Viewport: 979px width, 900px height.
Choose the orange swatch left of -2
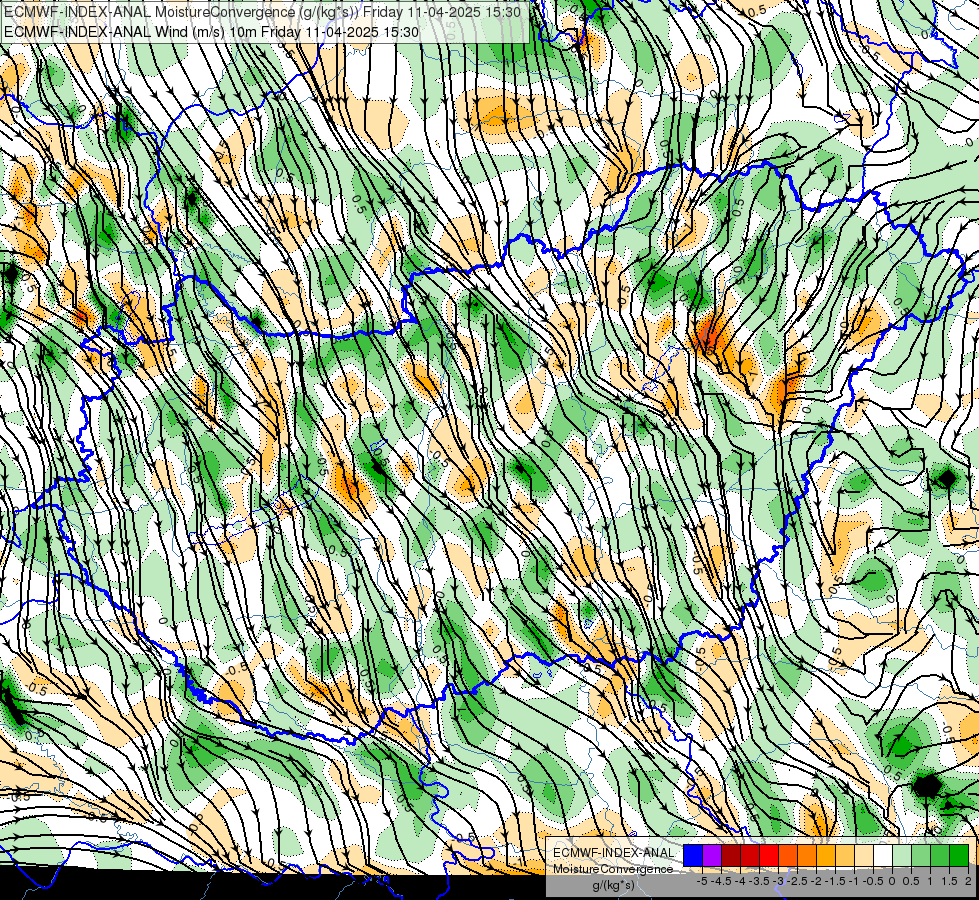point(807,856)
